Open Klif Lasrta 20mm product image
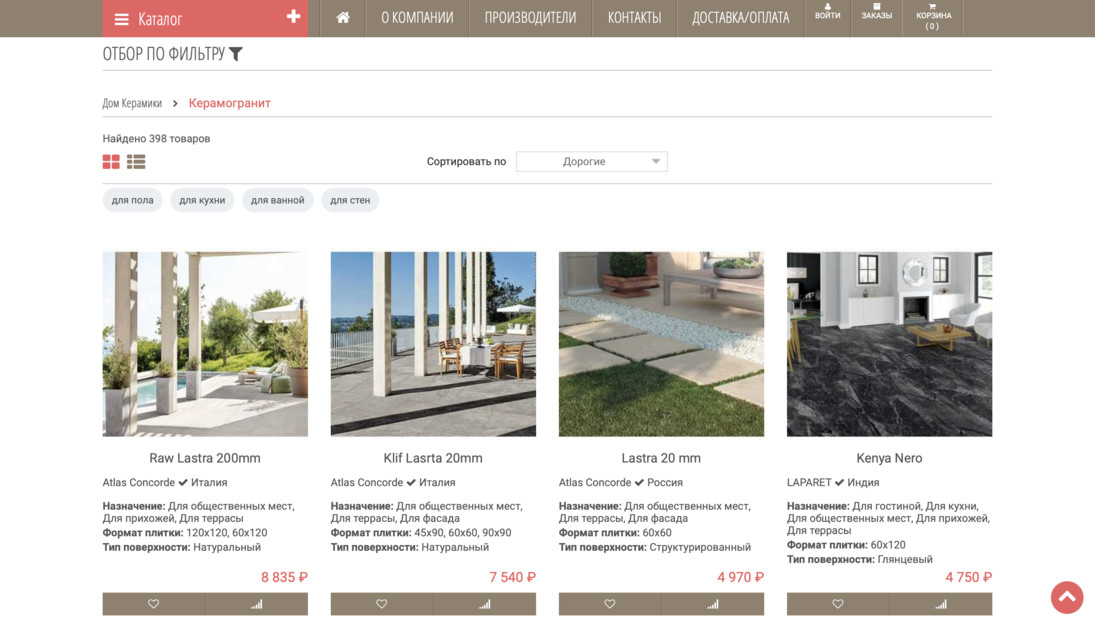The width and height of the screenshot is (1095, 620). 434,344
